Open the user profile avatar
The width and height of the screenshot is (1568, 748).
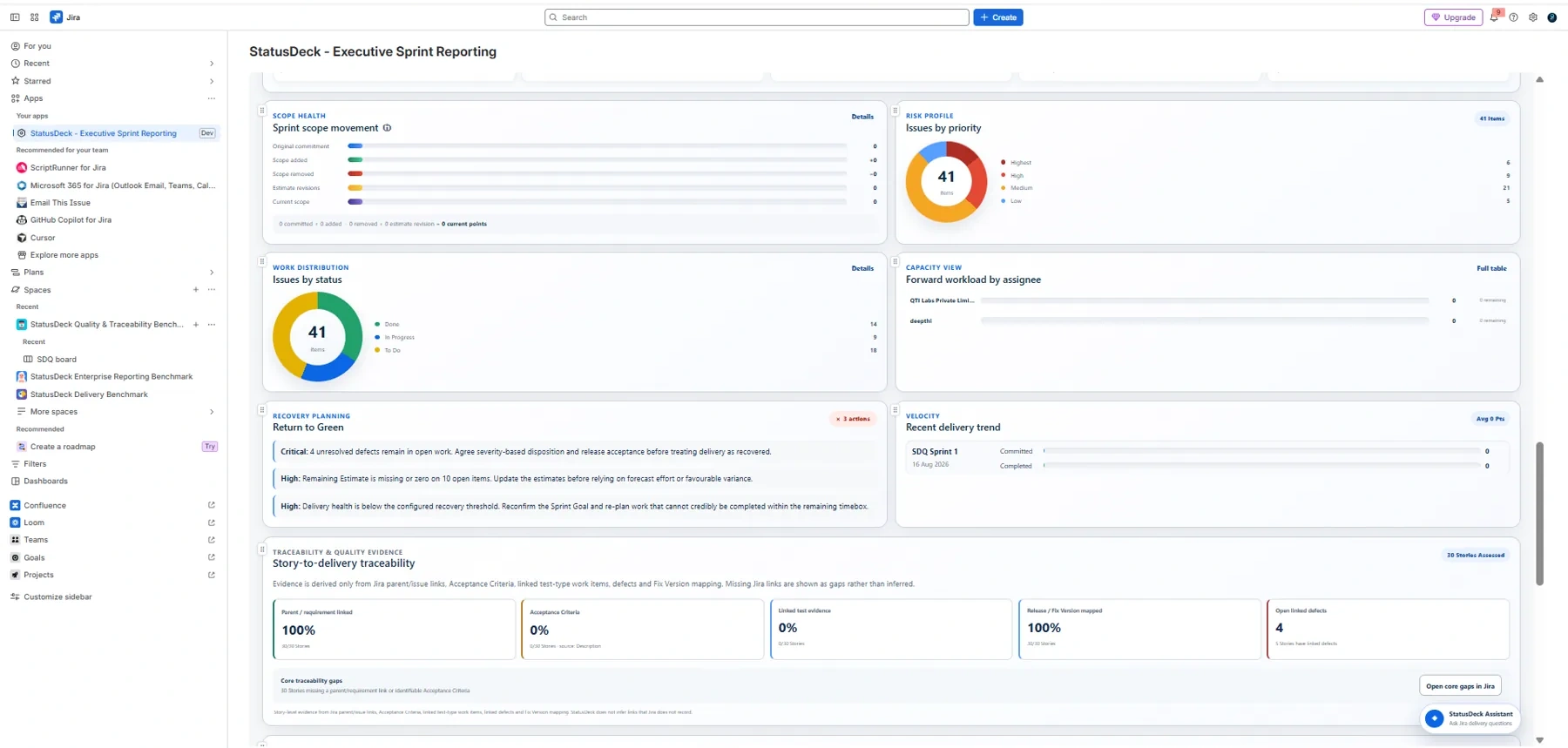click(1552, 17)
